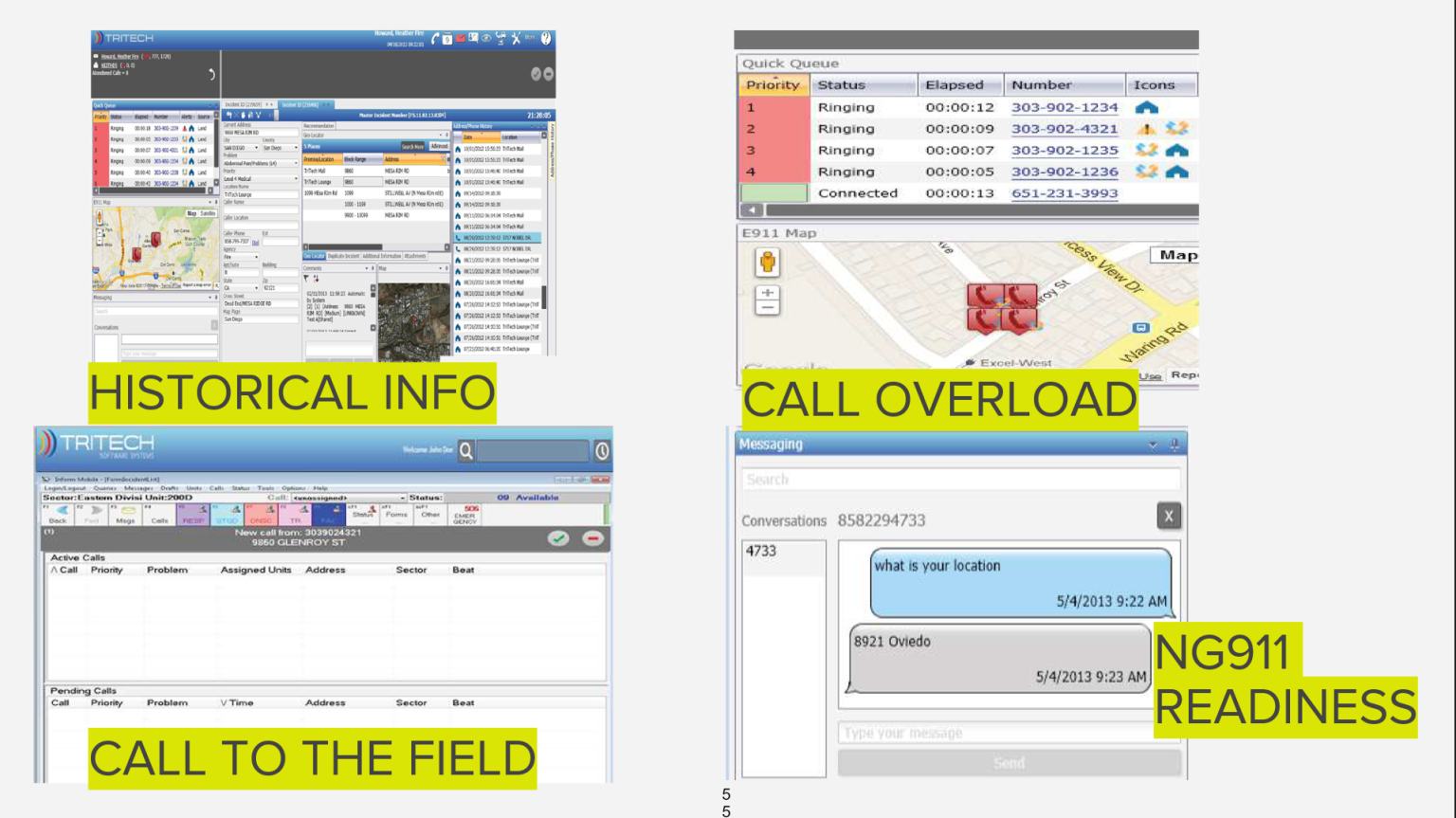Viewport: 1456px width, 818px height.
Task: Open the clock icon in Tritech header
Action: [x=602, y=451]
